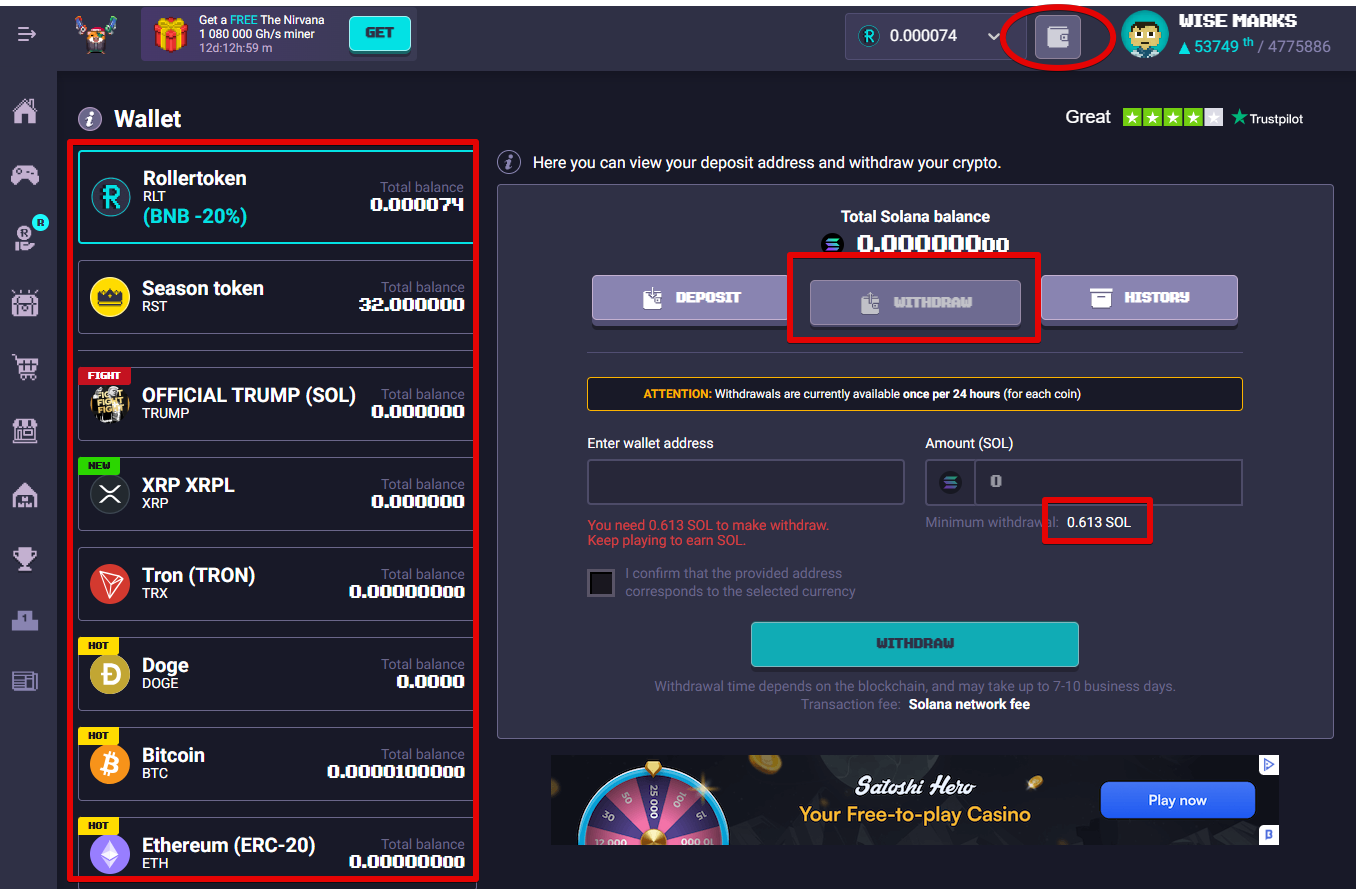Open the shopping cart sidebar icon
The height and width of the screenshot is (889, 1356).
tap(25, 367)
